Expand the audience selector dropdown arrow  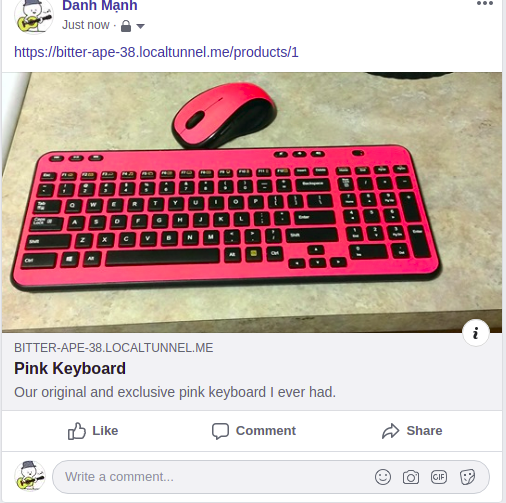coord(140,26)
